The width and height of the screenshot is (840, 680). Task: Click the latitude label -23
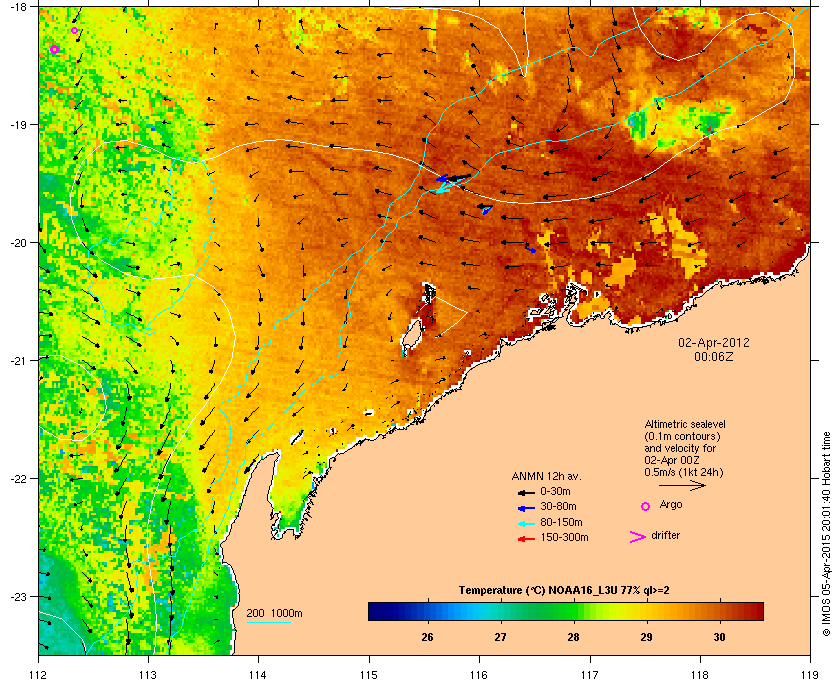point(18,596)
